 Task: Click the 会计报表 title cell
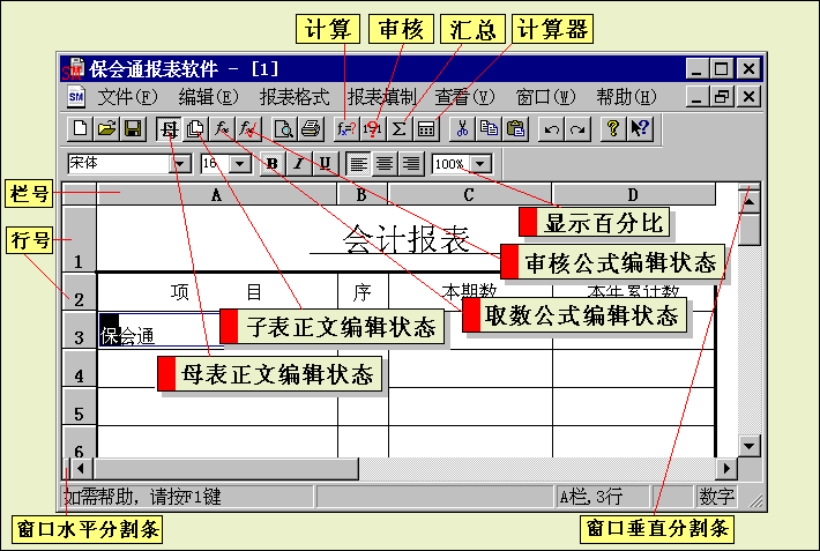pyautogui.click(x=406, y=239)
